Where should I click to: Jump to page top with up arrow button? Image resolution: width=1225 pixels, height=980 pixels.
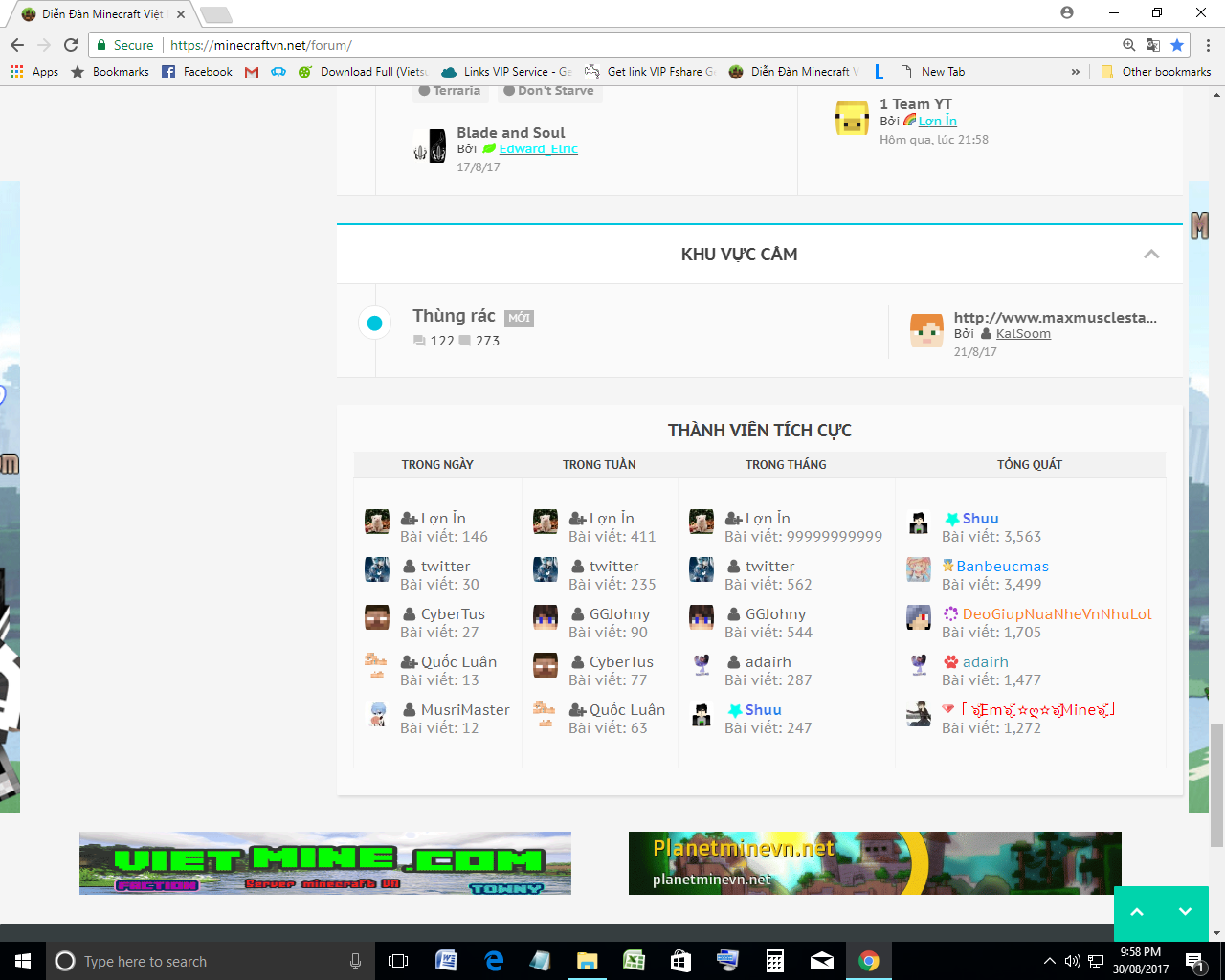(x=1137, y=912)
